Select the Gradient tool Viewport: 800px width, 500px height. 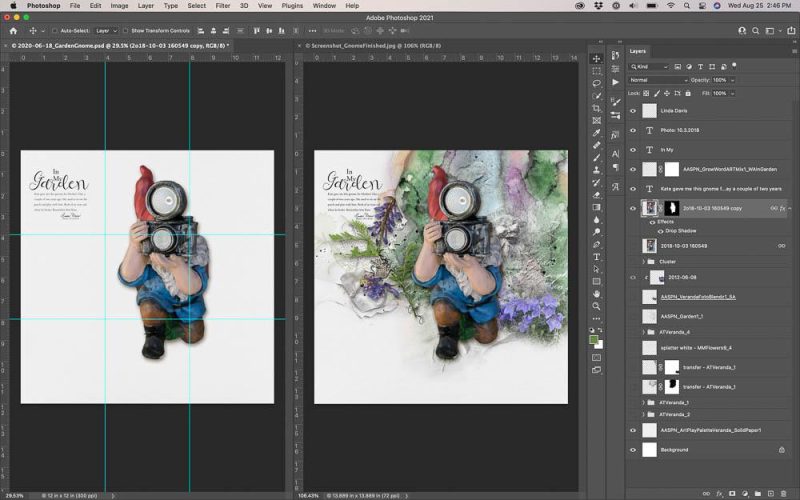[x=596, y=207]
